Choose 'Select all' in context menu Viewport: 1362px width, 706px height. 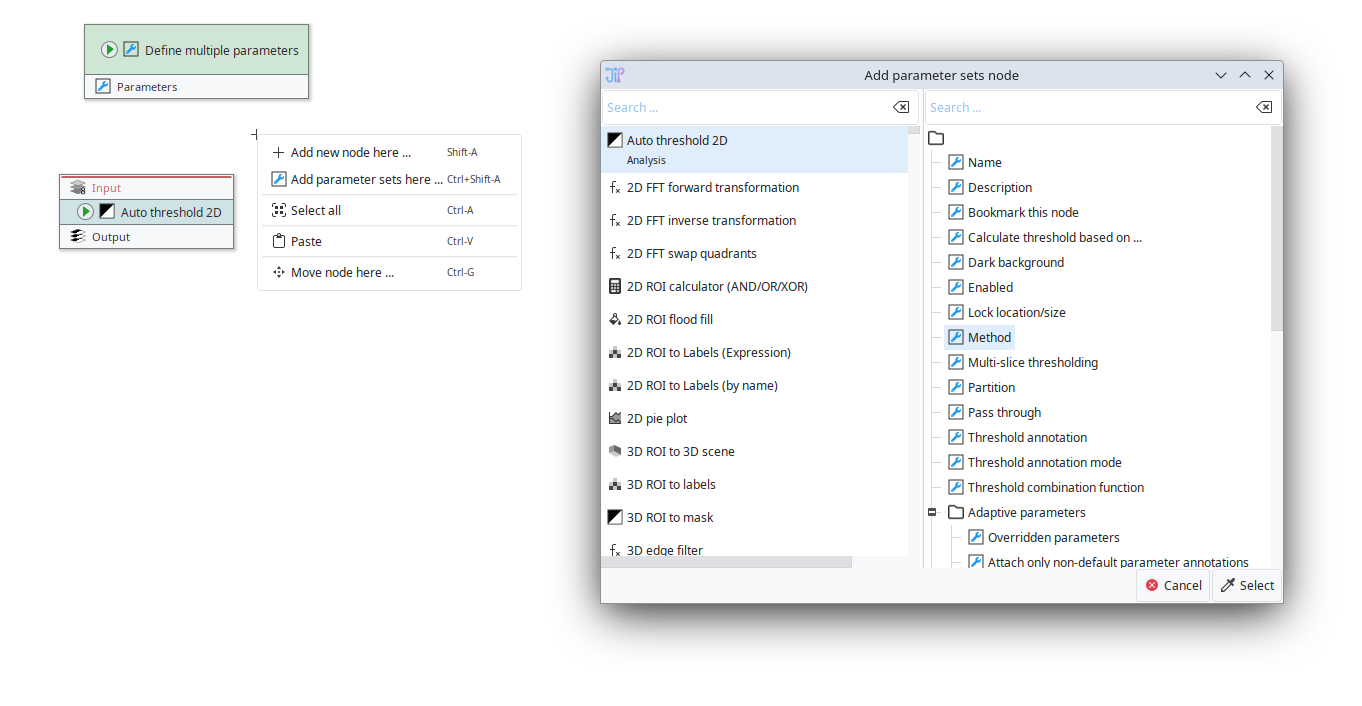[x=316, y=211]
